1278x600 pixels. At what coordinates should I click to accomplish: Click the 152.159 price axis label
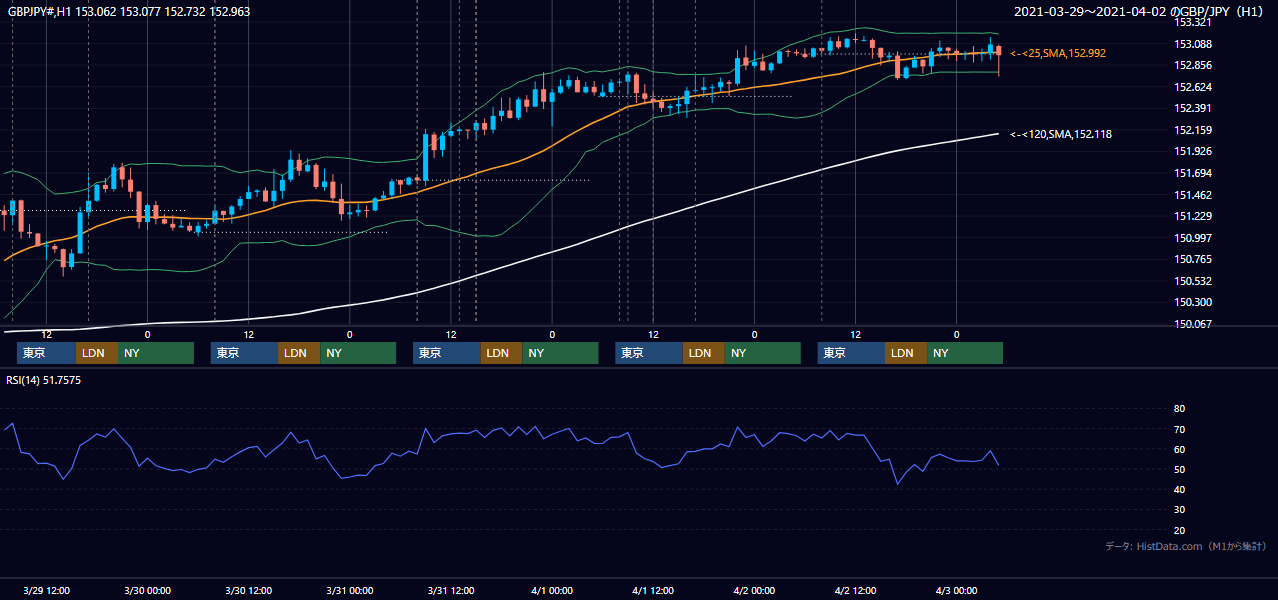pyautogui.click(x=1194, y=130)
